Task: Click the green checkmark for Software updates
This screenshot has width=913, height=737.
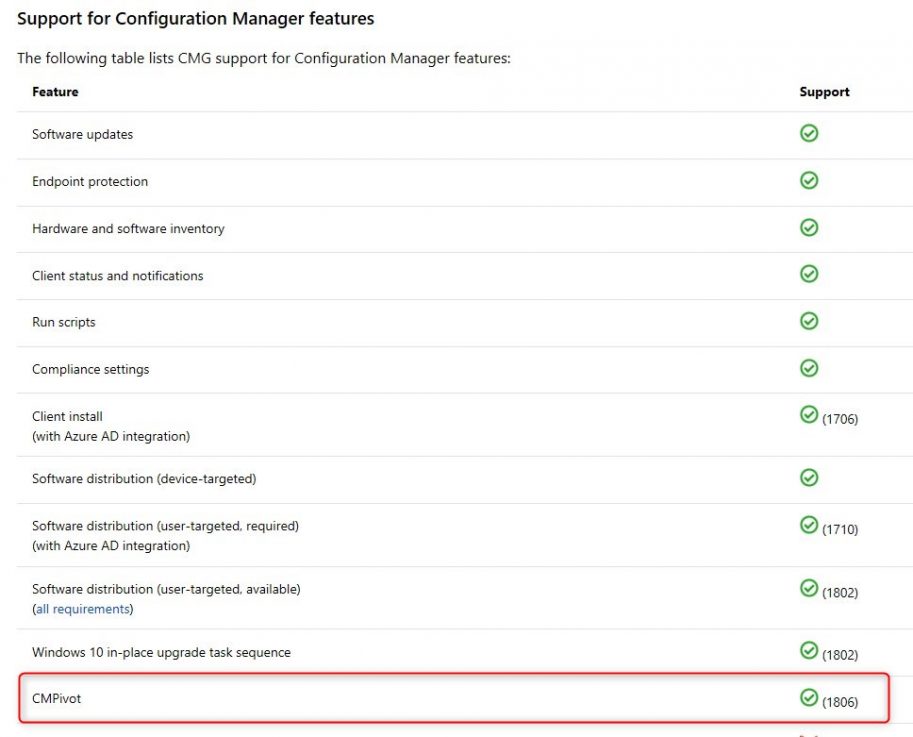Action: pyautogui.click(x=808, y=133)
